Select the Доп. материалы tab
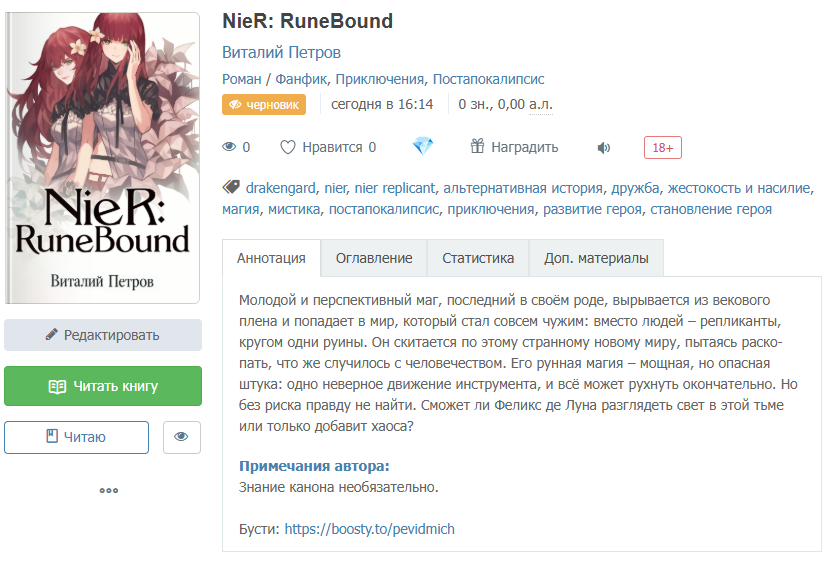829x563 pixels. pyautogui.click(x=596, y=258)
